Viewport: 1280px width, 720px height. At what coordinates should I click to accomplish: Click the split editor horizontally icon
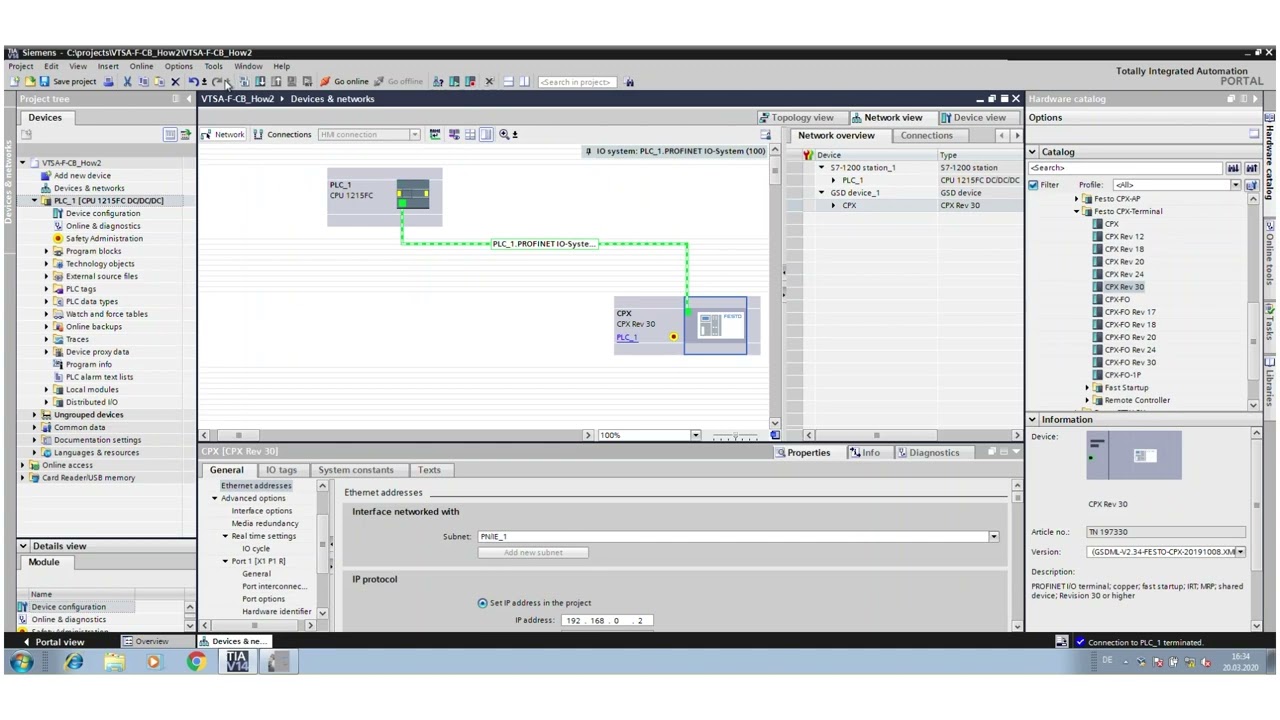508,82
